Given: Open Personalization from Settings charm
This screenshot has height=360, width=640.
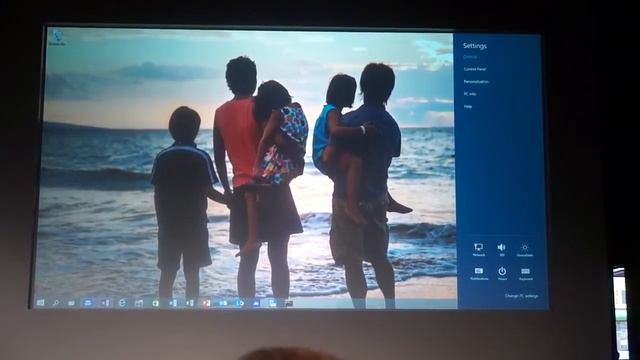Looking at the screenshot, I should pos(476,82).
